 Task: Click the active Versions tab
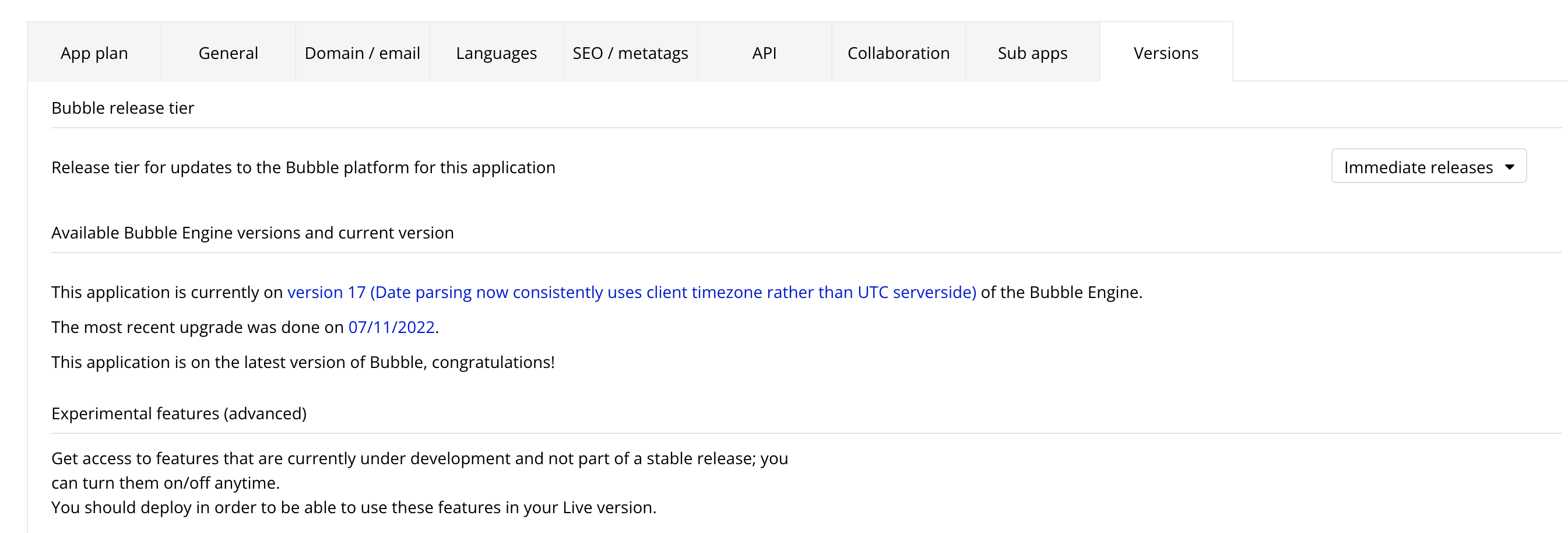1166,53
